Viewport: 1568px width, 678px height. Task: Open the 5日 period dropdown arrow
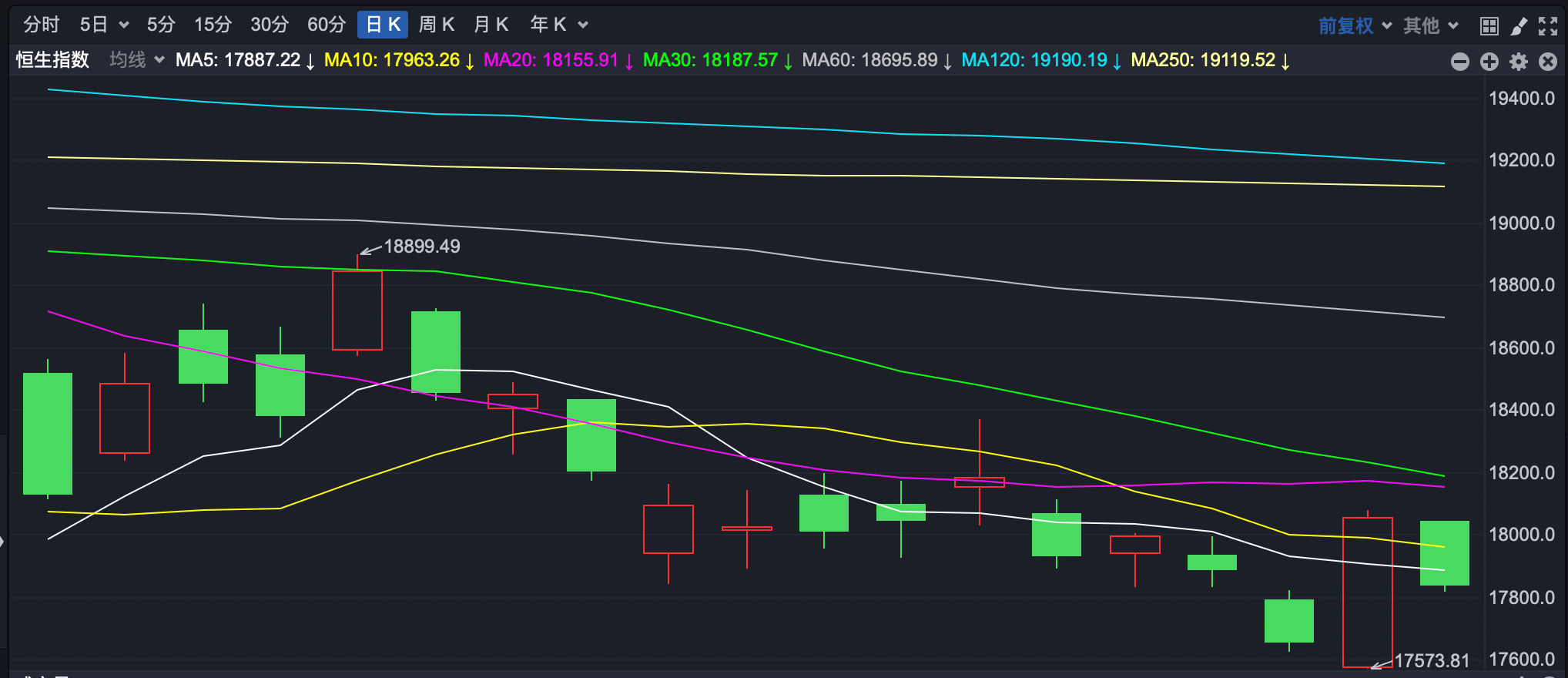click(123, 25)
